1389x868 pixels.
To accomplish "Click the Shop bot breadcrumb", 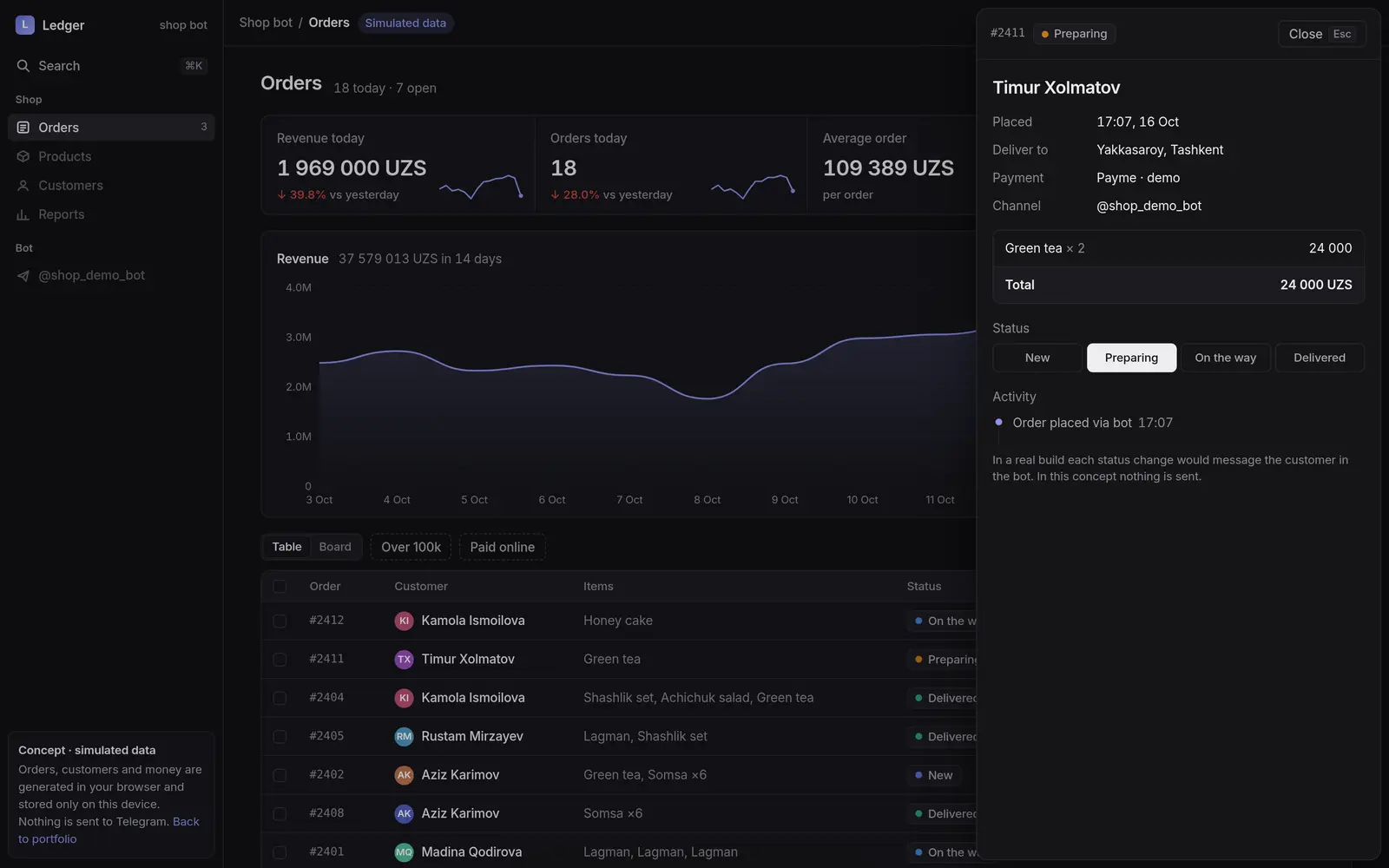I will (266, 23).
